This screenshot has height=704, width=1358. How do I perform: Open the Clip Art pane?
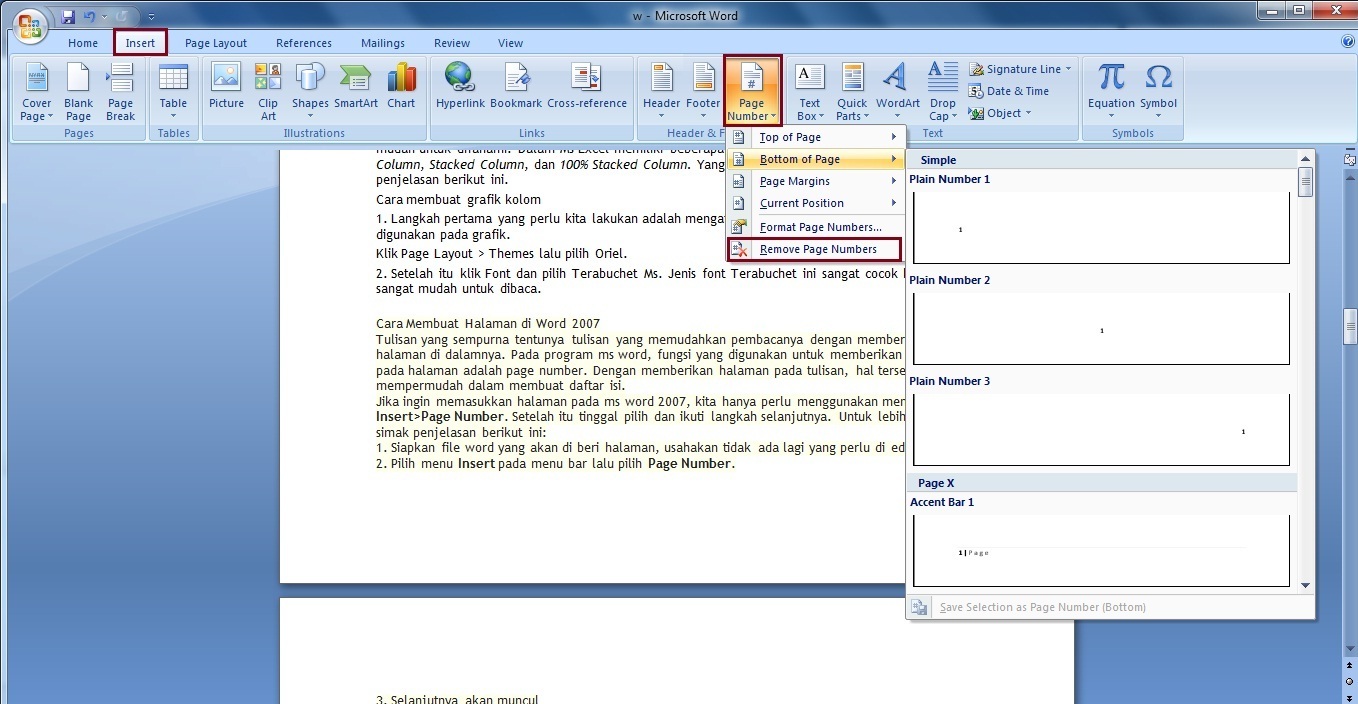pos(267,88)
